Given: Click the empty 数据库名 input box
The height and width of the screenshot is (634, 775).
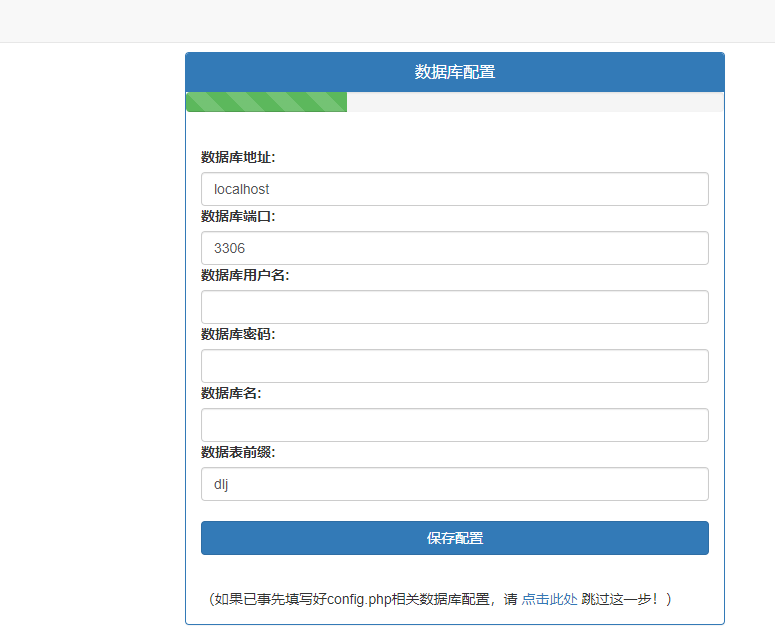Looking at the screenshot, I should point(455,425).
